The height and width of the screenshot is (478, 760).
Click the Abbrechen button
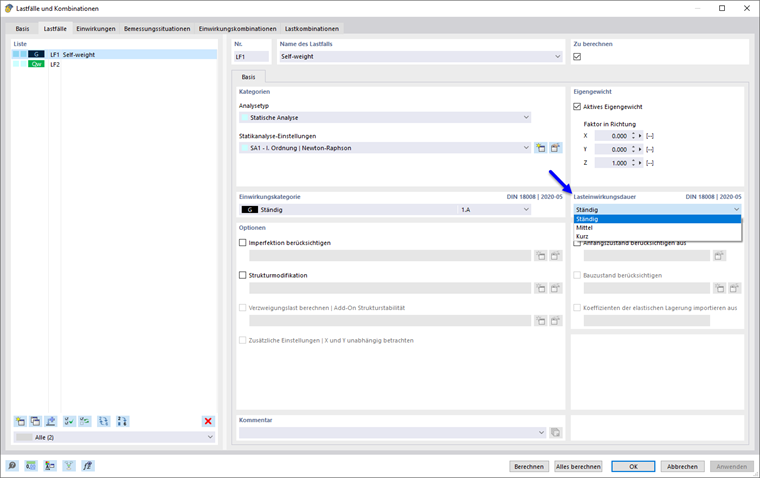(x=682, y=466)
